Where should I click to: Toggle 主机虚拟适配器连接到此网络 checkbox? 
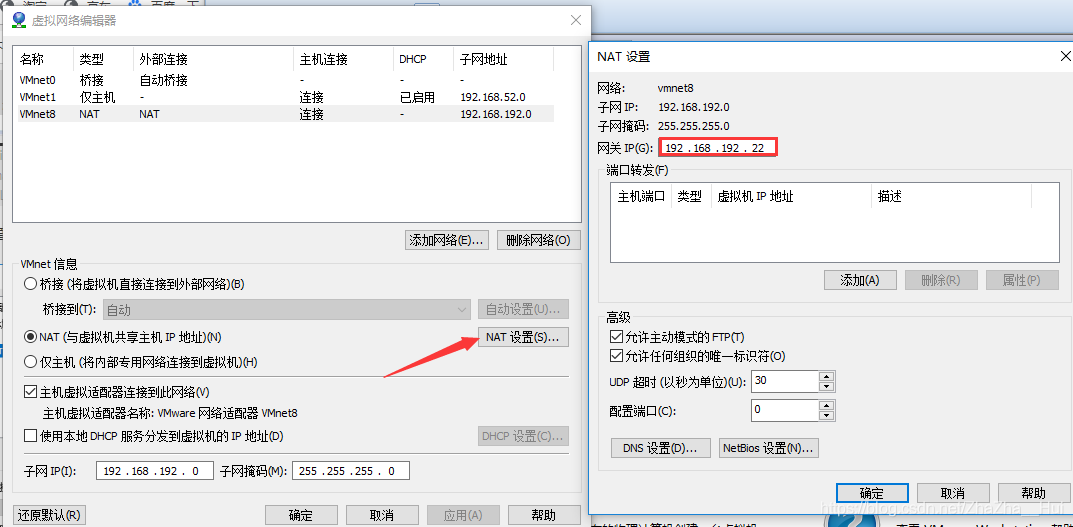click(x=30, y=392)
